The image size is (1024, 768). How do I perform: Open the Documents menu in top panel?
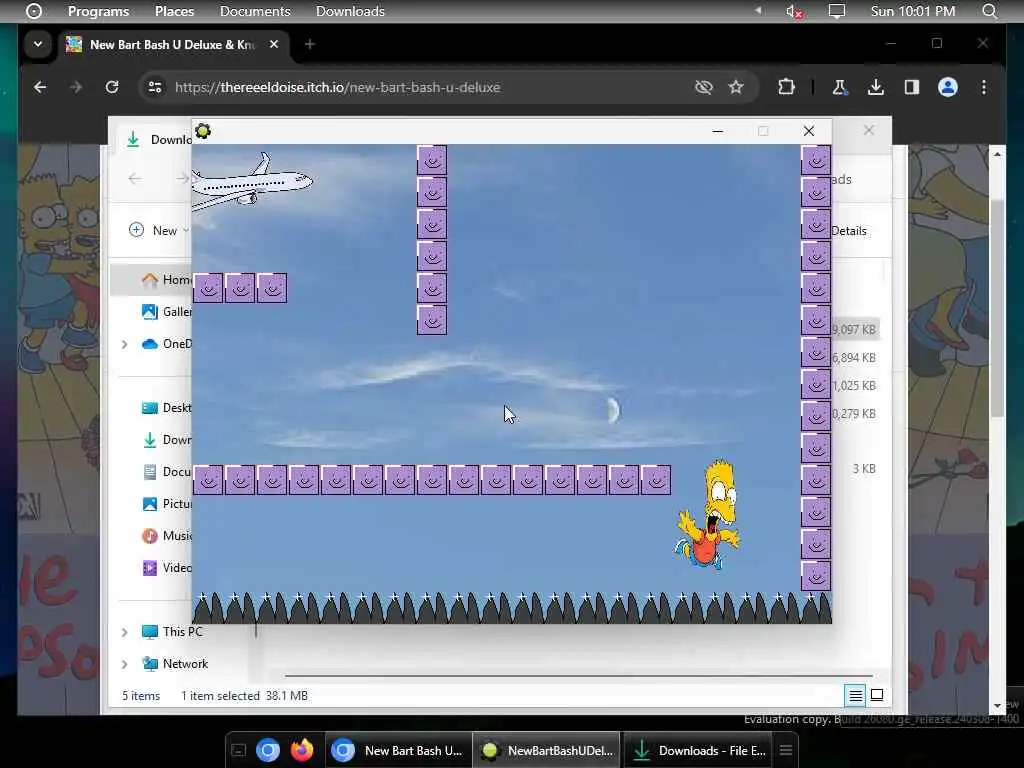(x=255, y=11)
